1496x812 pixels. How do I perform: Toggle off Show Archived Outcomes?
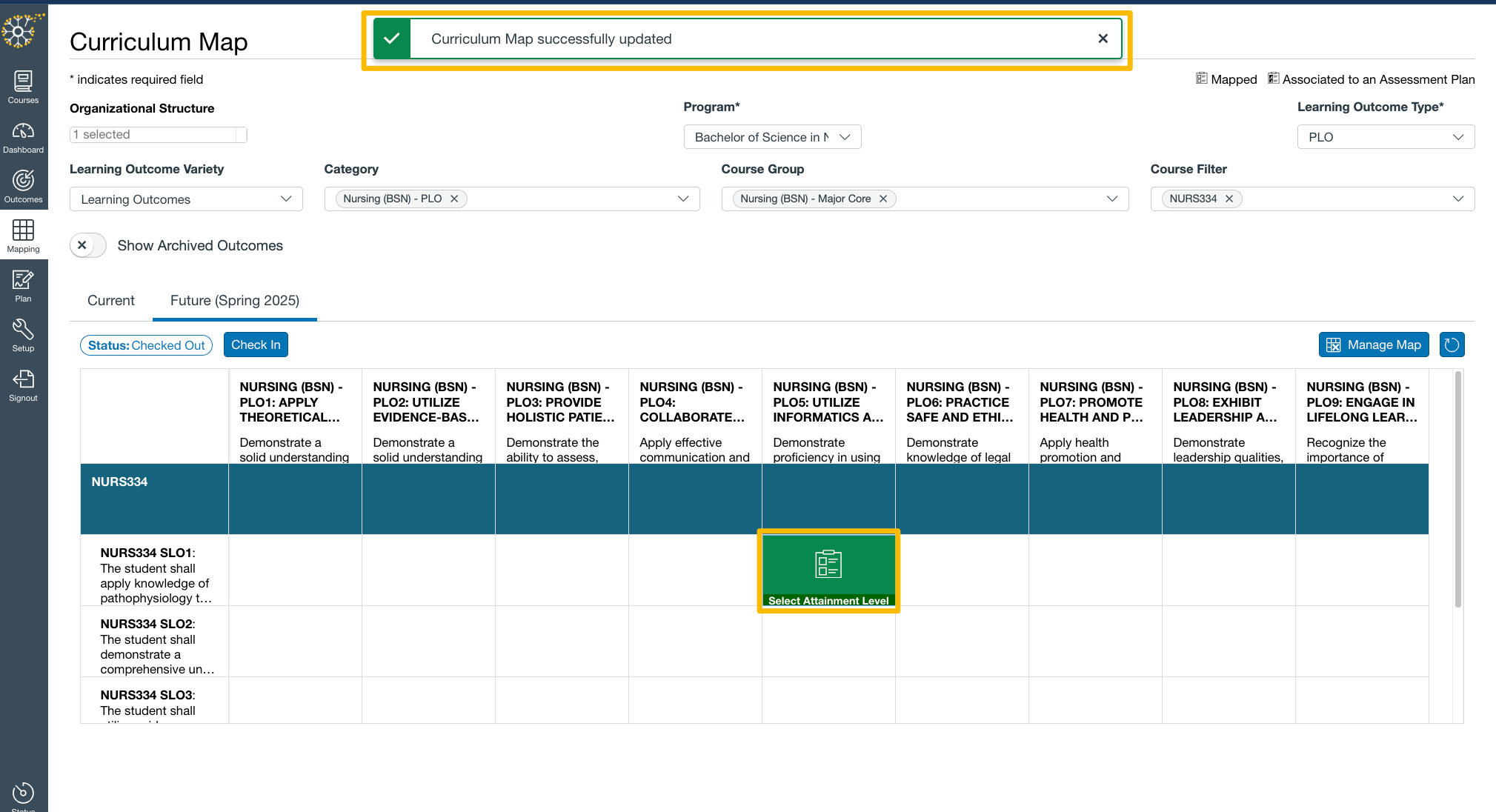(87, 245)
